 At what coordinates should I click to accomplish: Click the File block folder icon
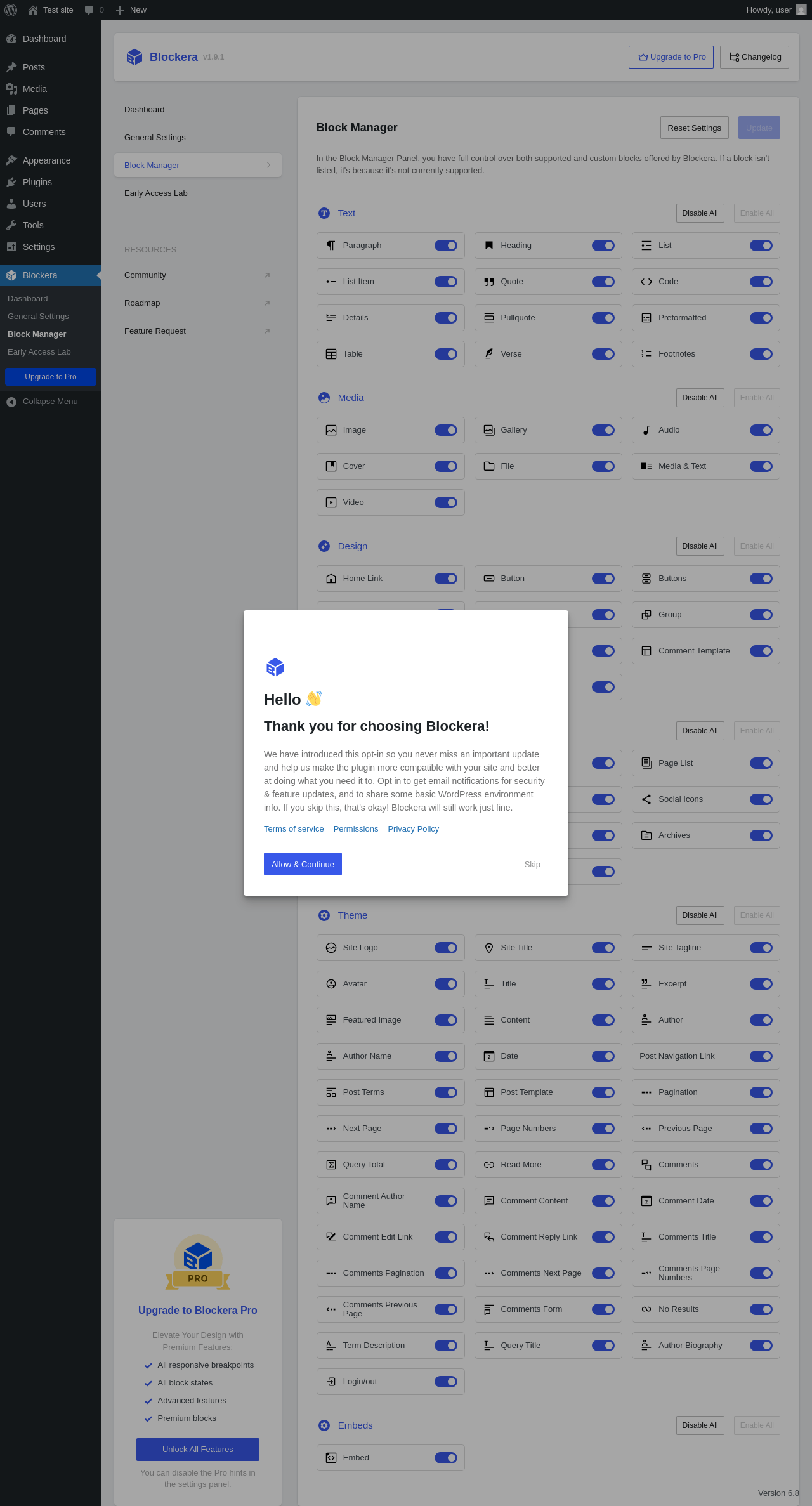pyautogui.click(x=489, y=466)
